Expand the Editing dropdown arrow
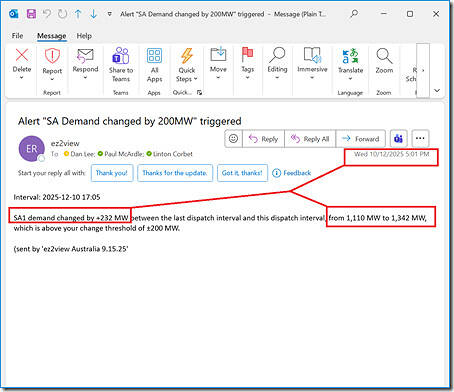Screen dimensions: 454x392 (x=277, y=78)
